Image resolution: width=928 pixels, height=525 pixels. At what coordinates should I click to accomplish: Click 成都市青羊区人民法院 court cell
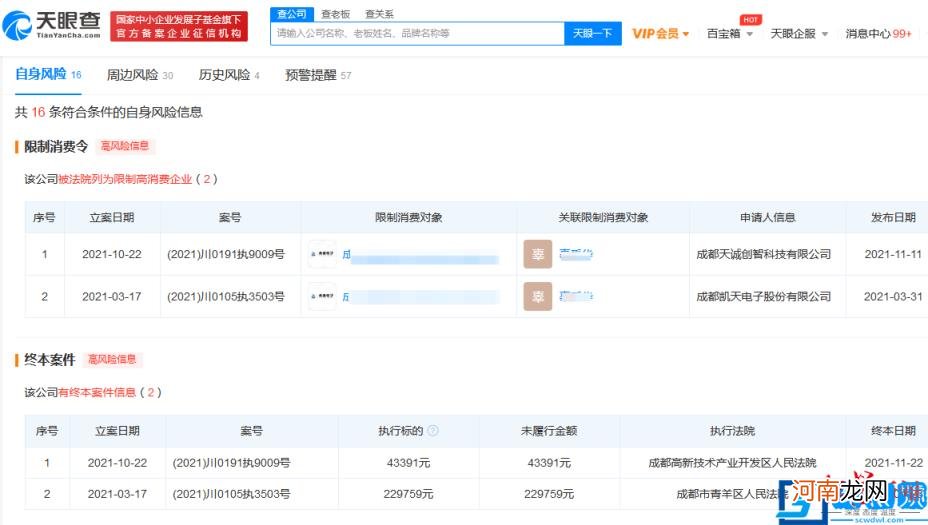pos(732,494)
